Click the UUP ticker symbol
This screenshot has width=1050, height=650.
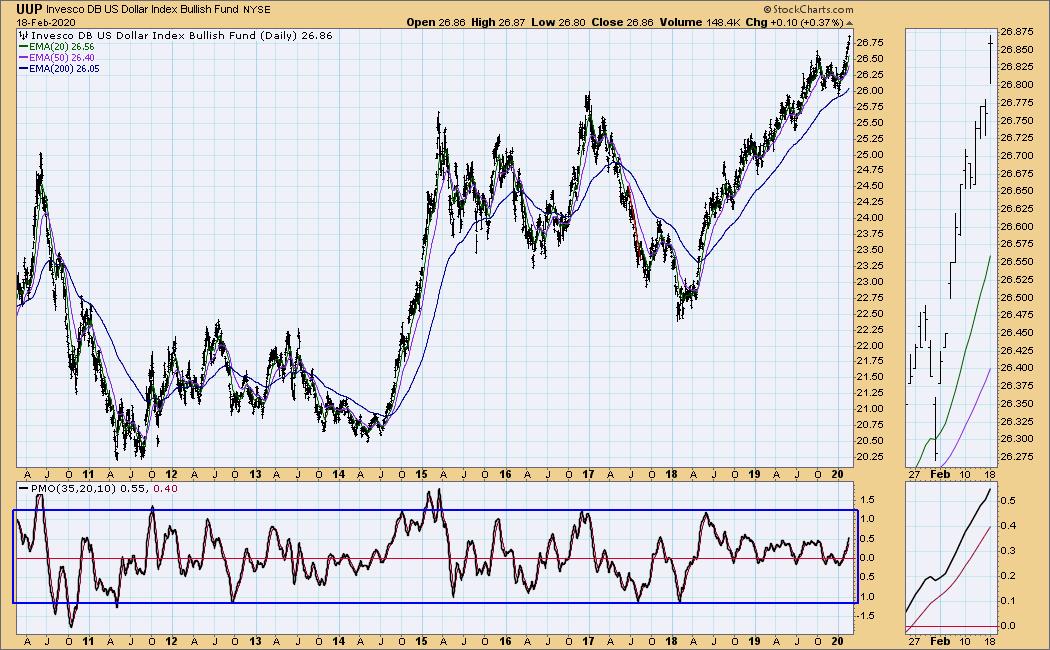(x=30, y=9)
